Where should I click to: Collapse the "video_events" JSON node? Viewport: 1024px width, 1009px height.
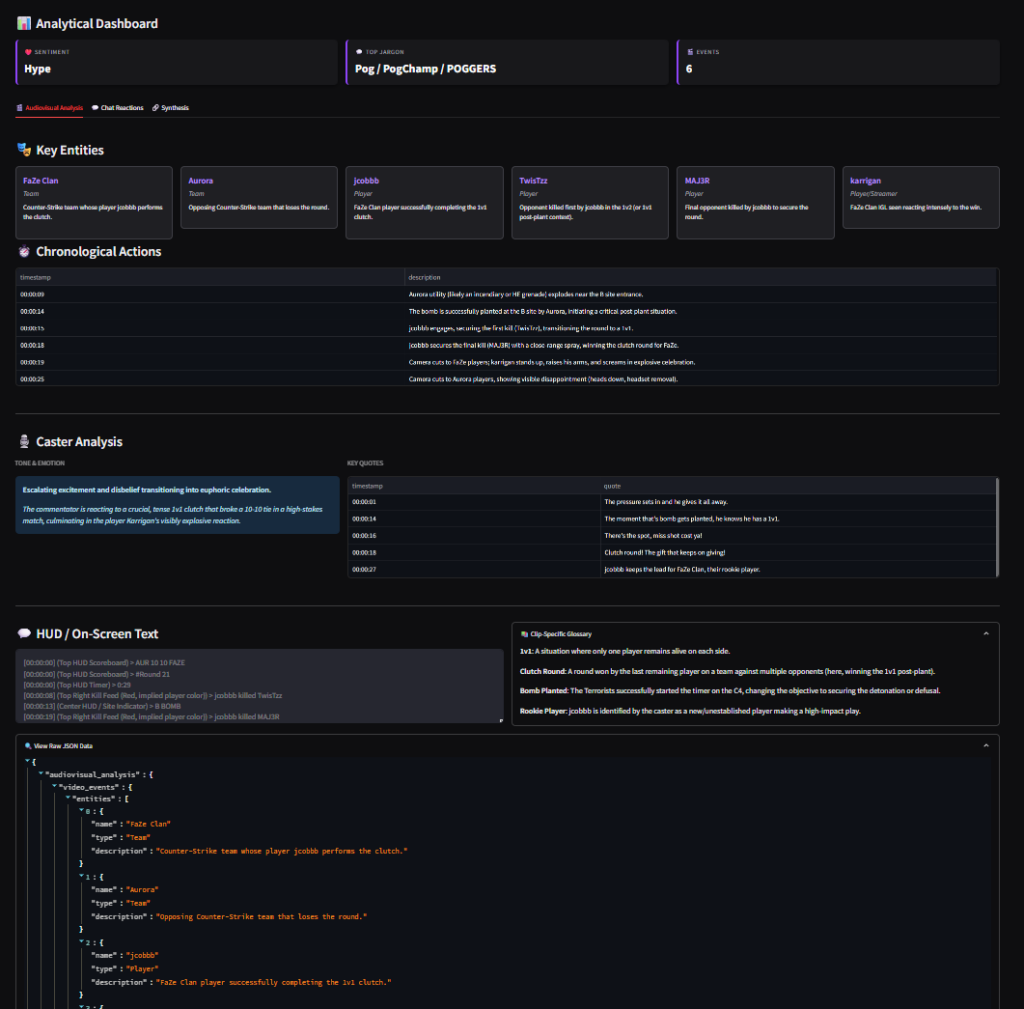pos(54,787)
